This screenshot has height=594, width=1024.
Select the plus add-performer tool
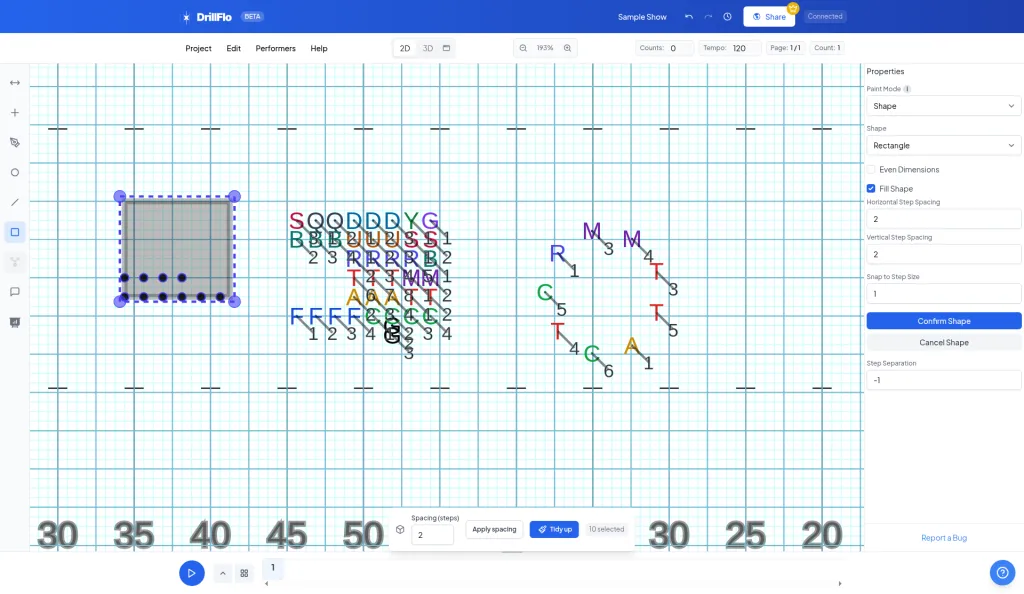[14, 113]
